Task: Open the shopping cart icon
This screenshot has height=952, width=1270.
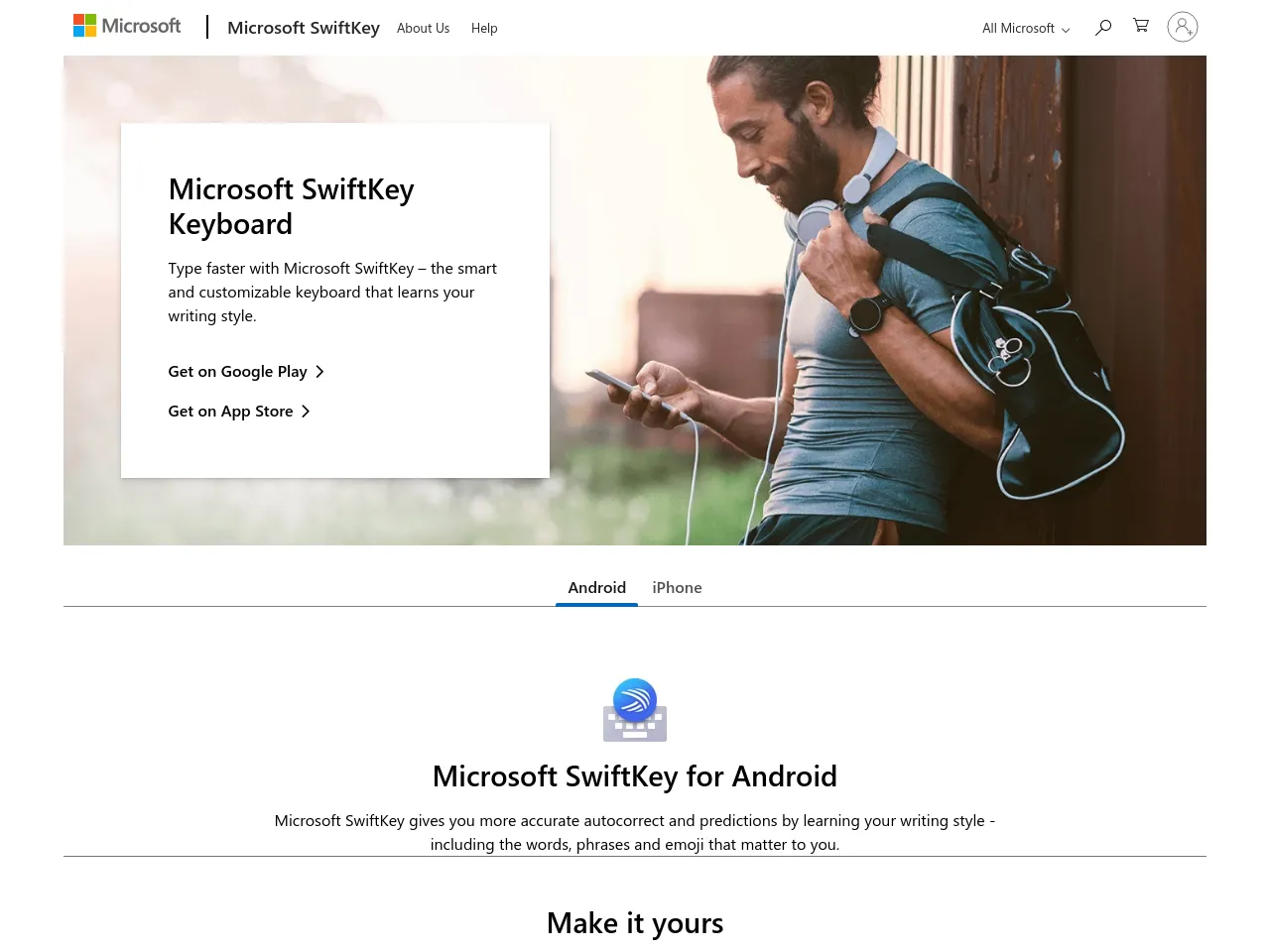Action: tap(1141, 26)
